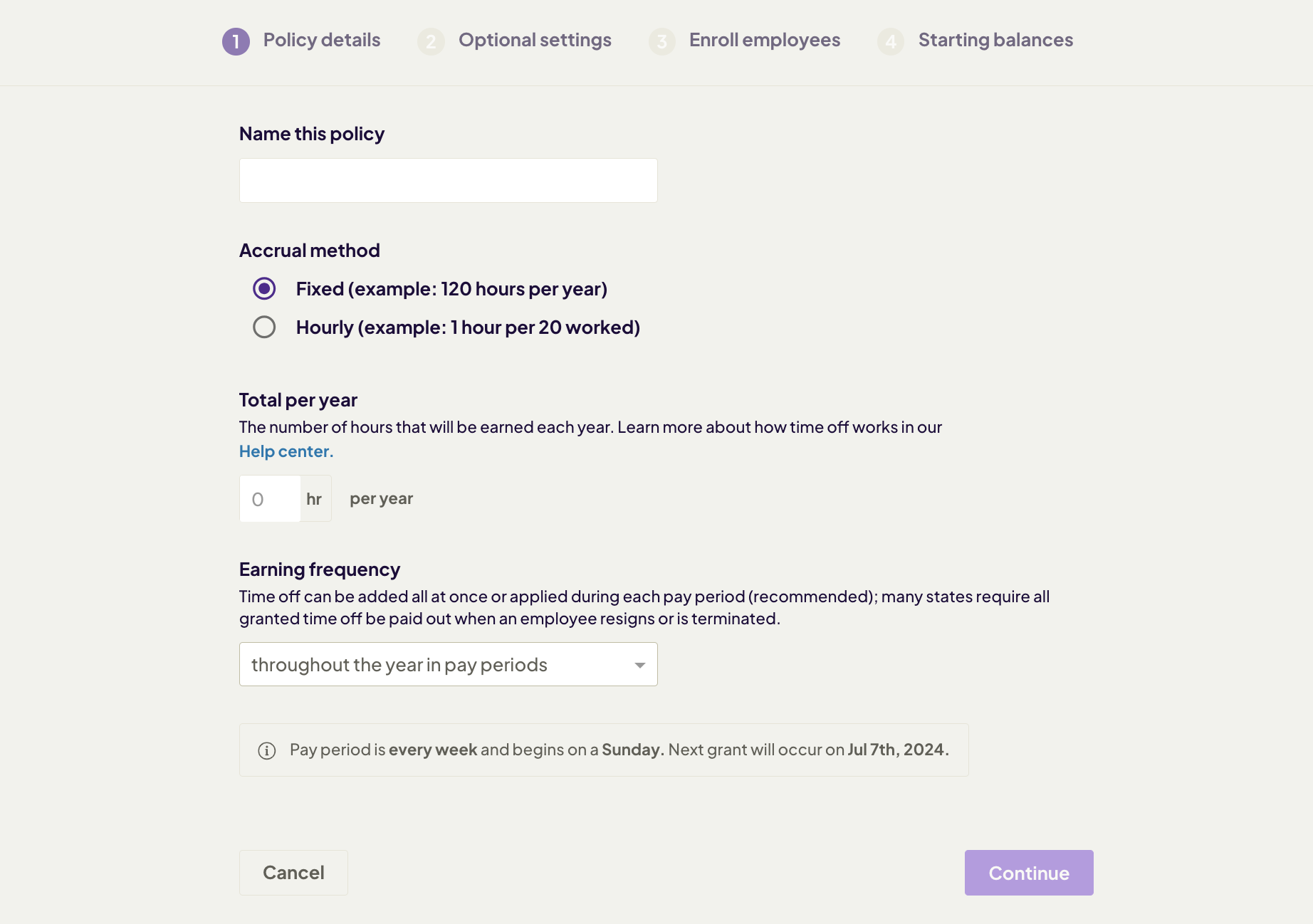The height and width of the screenshot is (924, 1313).
Task: Click the step 1 circle icon
Action: (x=236, y=41)
